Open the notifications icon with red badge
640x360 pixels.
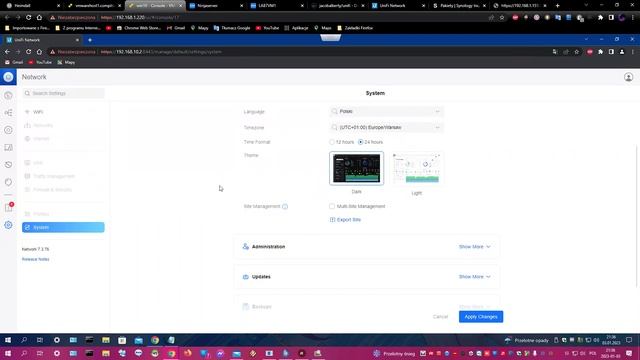click(9, 207)
